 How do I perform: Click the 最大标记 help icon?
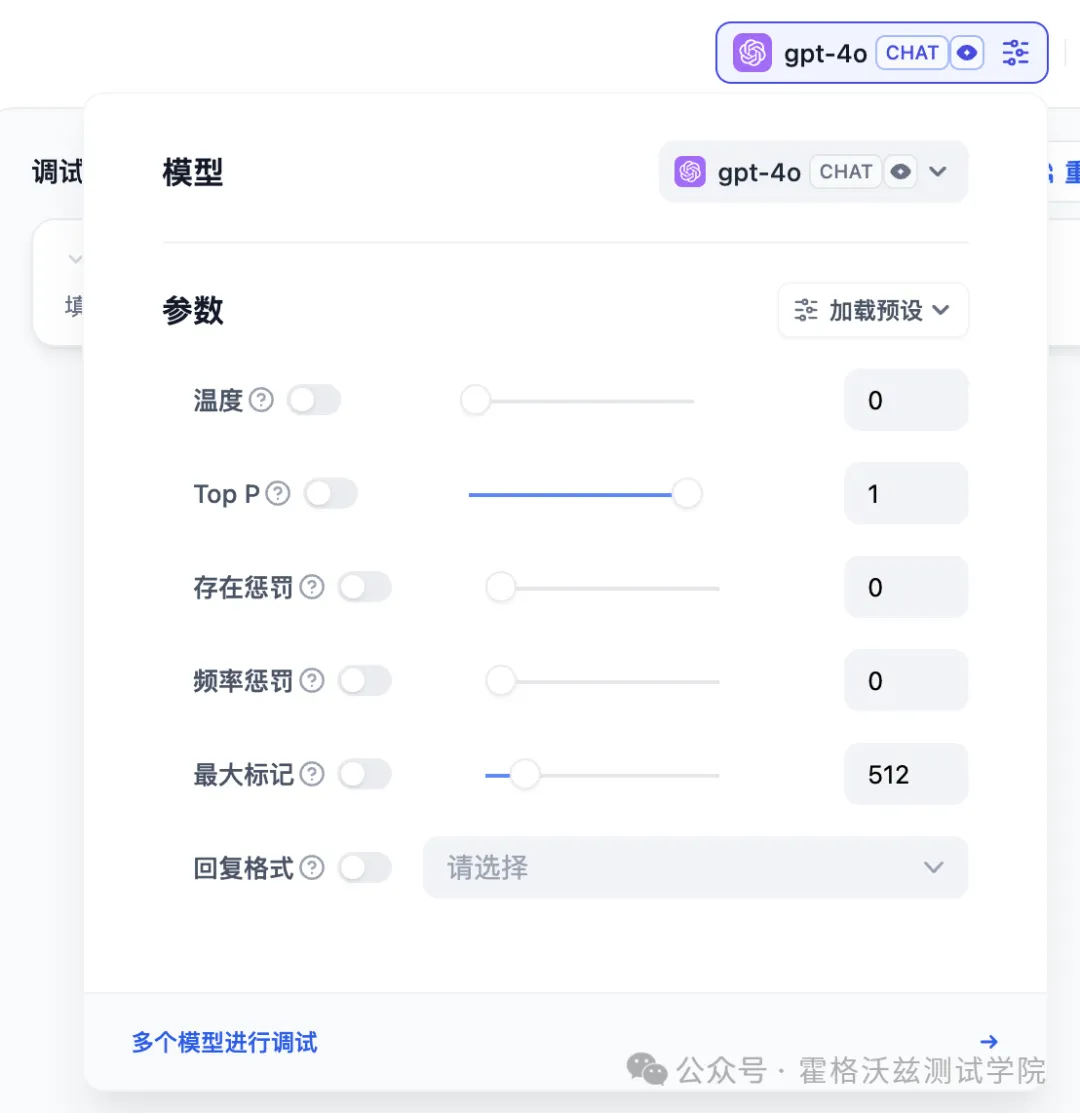click(311, 774)
